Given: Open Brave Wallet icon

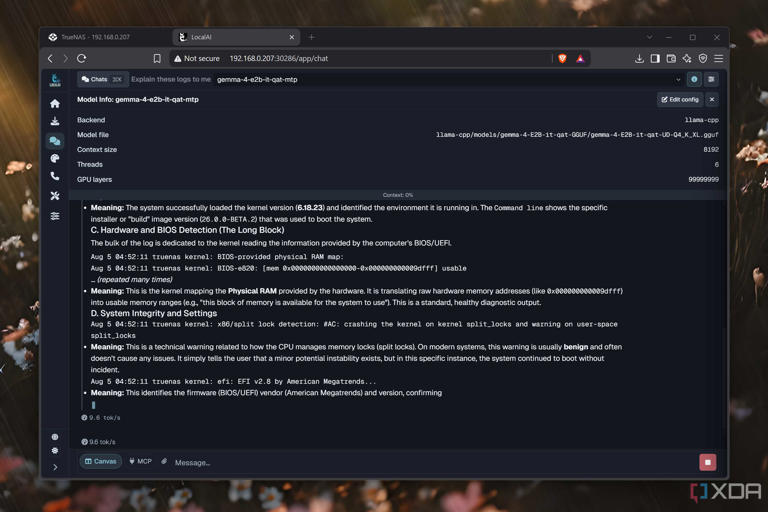Looking at the screenshot, I should click(671, 59).
